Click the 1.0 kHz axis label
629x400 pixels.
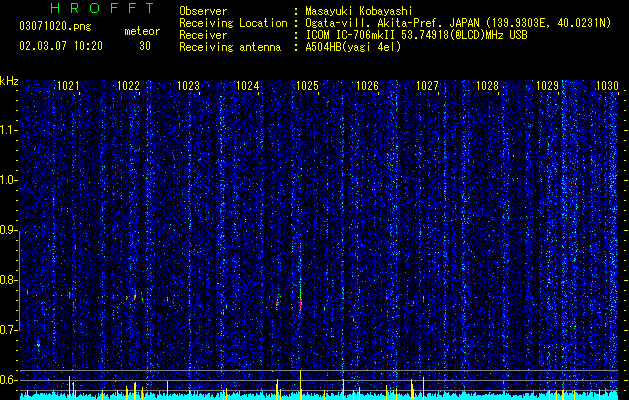tap(9, 180)
